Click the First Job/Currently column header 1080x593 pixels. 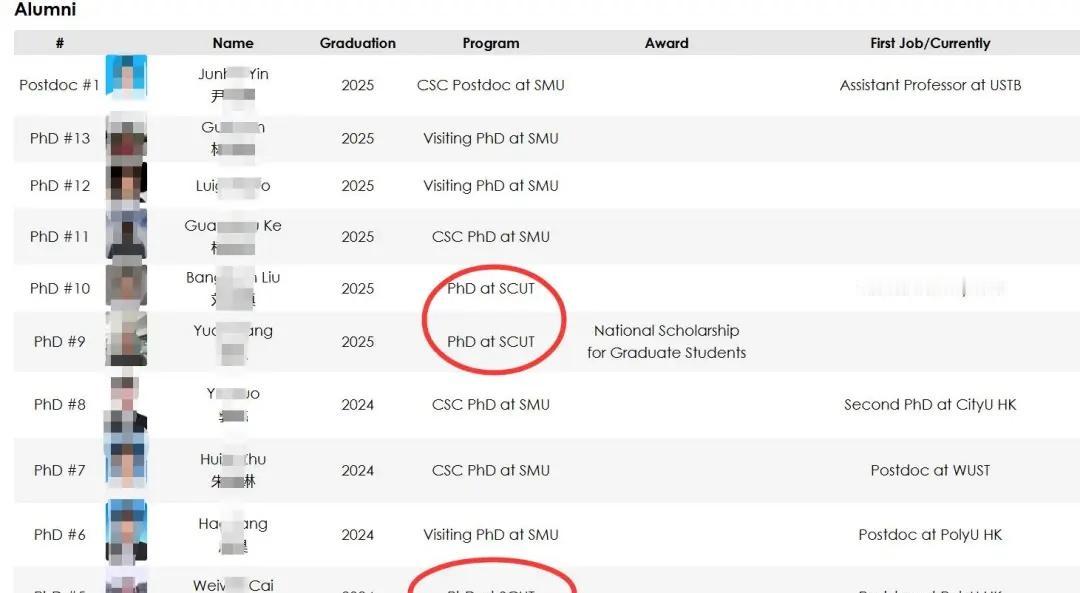tap(930, 43)
